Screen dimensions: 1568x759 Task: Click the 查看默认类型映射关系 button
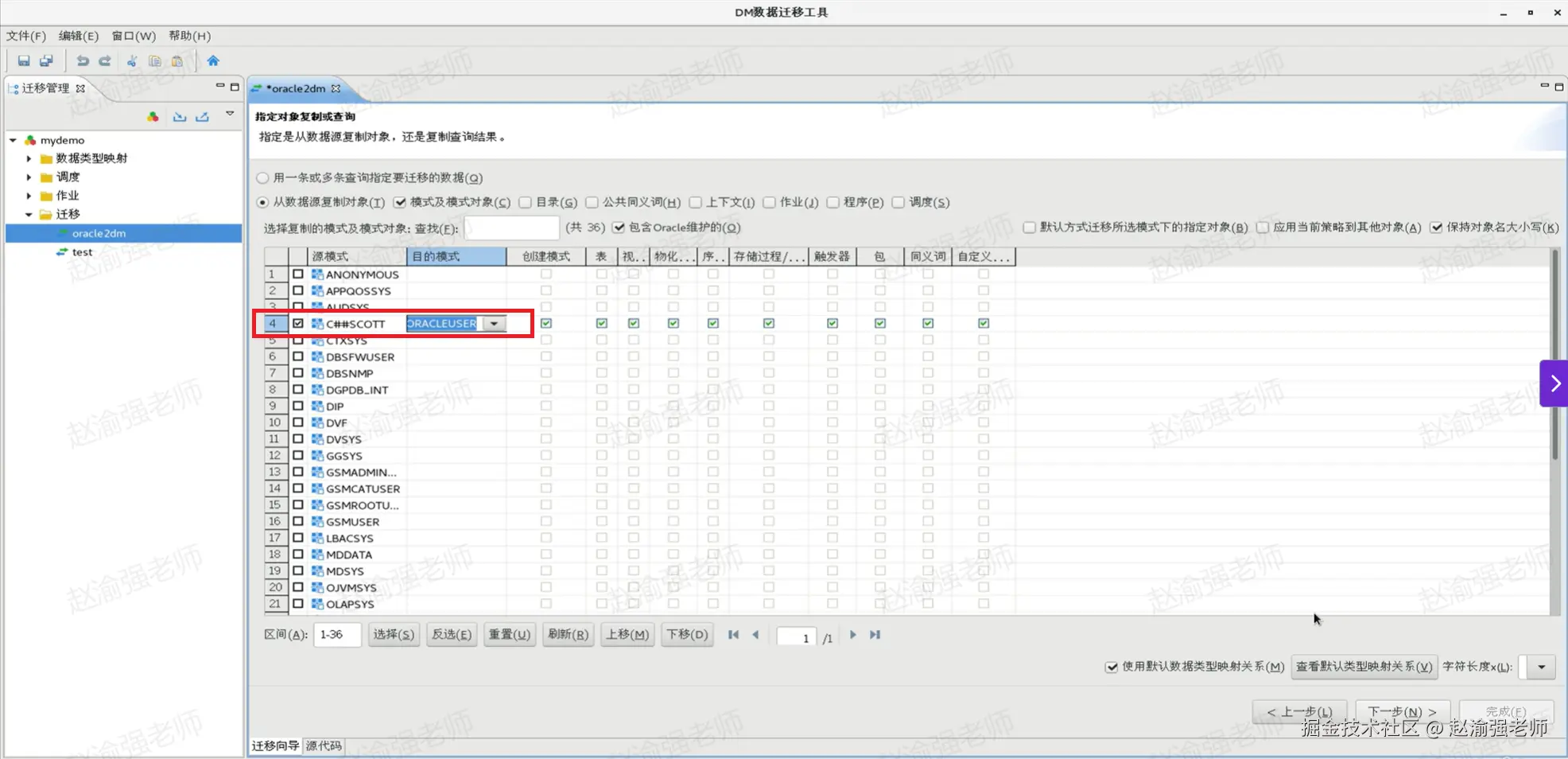[1364, 667]
